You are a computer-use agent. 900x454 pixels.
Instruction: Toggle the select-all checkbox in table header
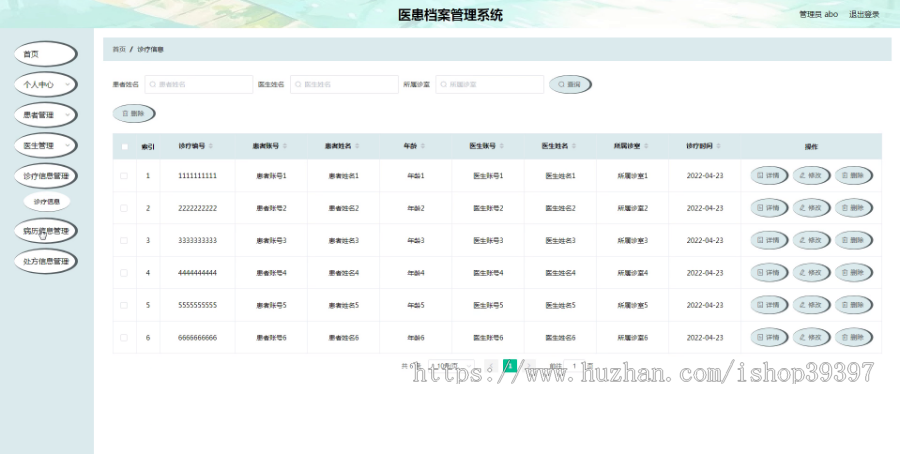(x=125, y=146)
